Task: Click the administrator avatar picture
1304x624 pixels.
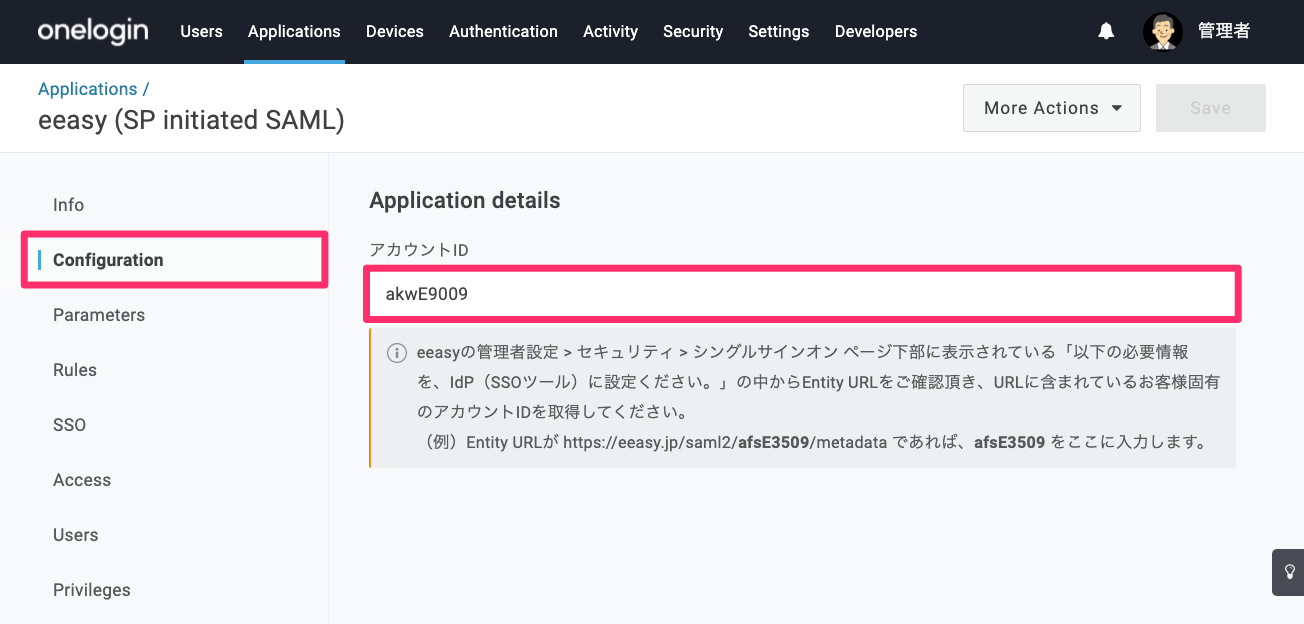Action: [x=1163, y=32]
